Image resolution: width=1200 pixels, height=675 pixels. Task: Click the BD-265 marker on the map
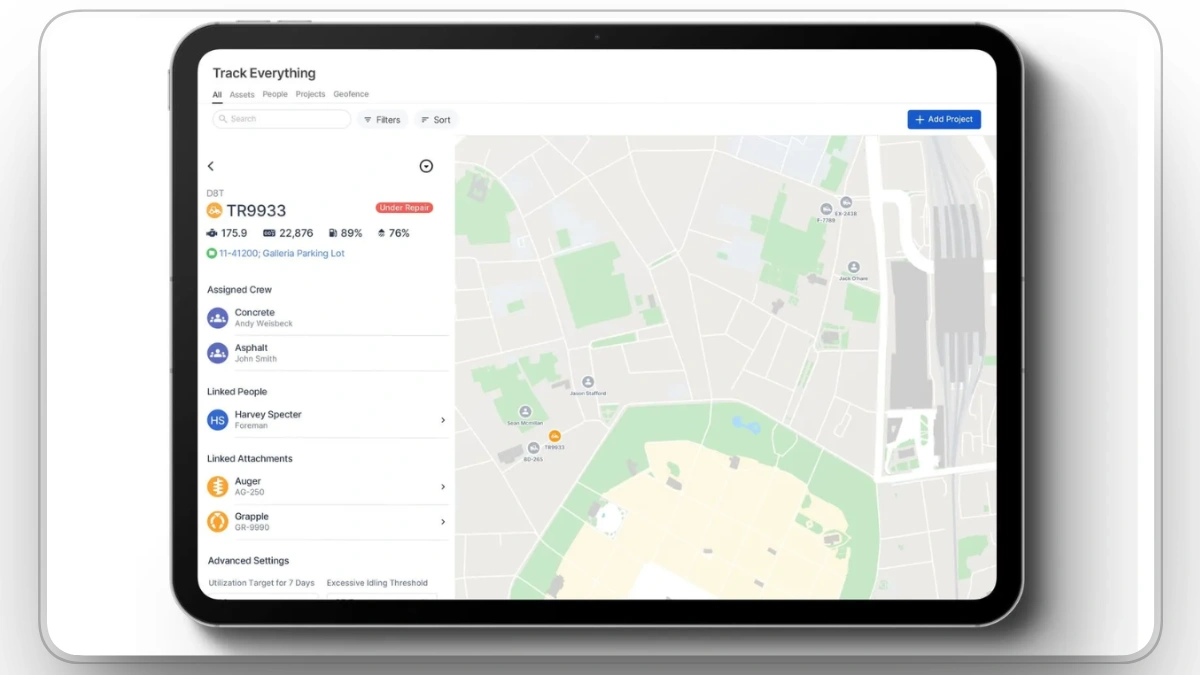click(532, 447)
